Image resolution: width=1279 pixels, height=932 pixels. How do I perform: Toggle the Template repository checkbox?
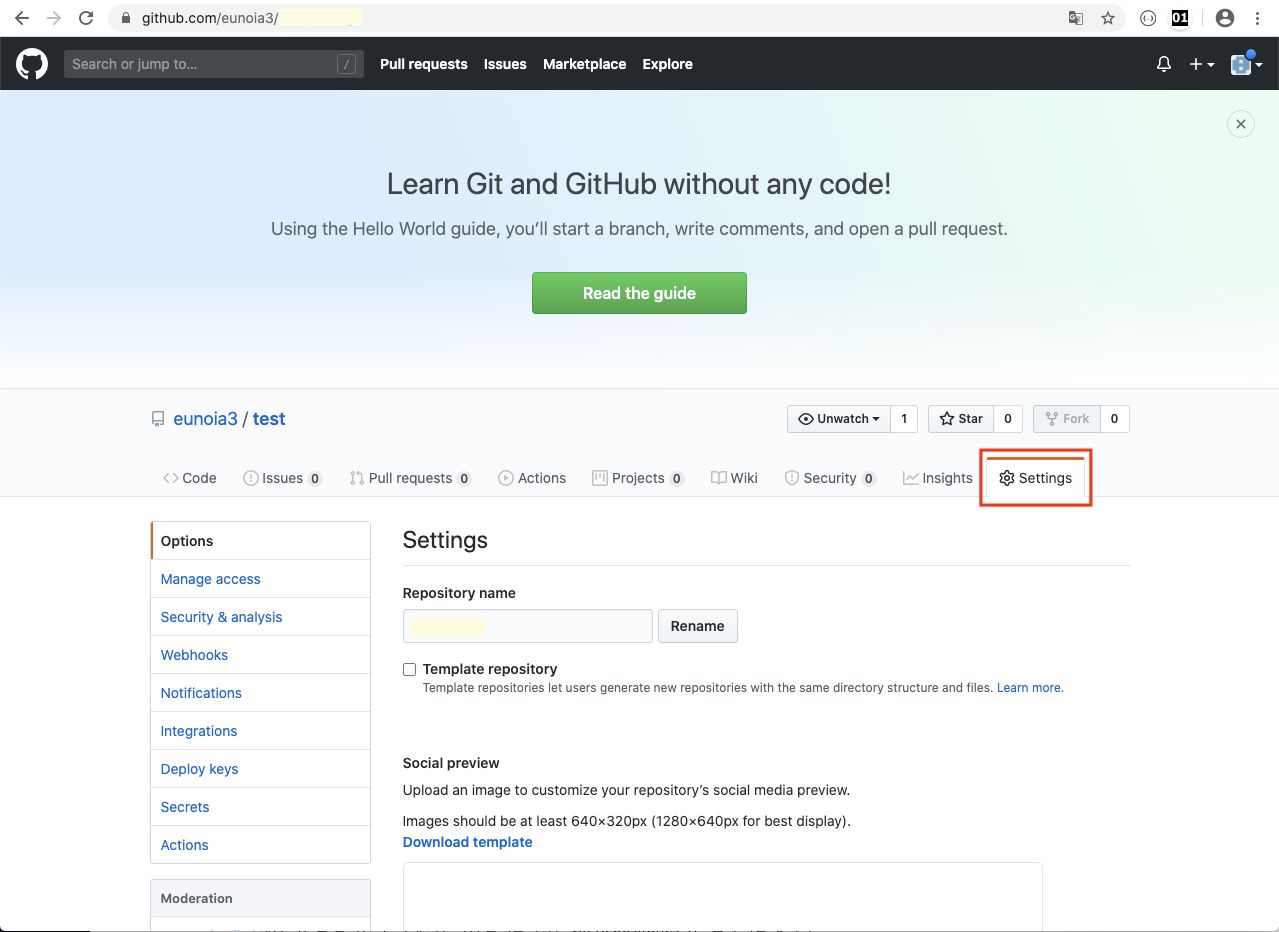(409, 669)
